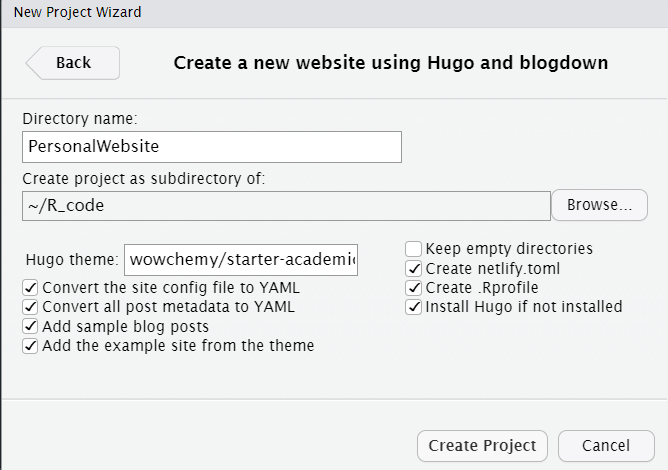Viewport: 668px width, 470px height.
Task: Uncheck Convert all post metadata to YAML
Action: 30,307
